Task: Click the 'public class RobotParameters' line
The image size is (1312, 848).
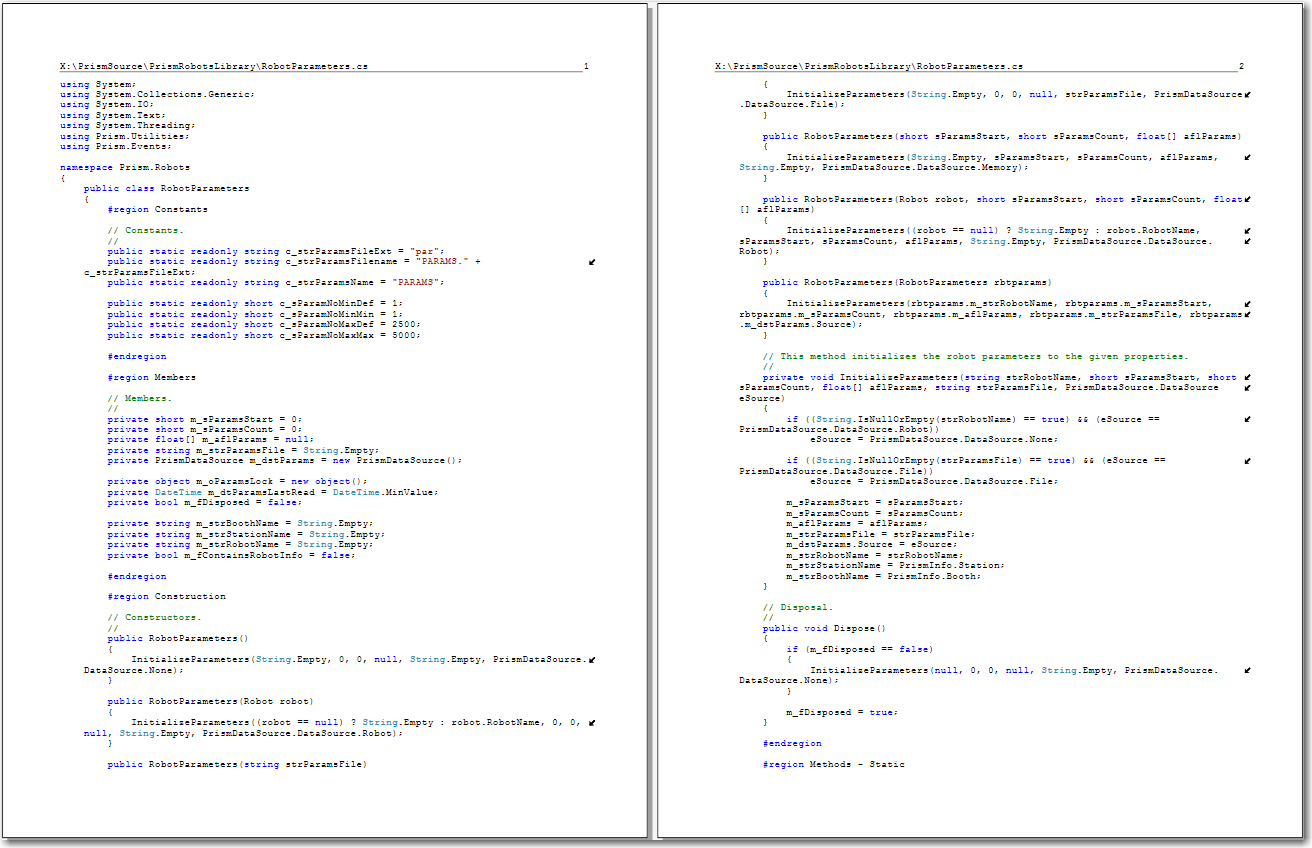Action: pos(167,188)
